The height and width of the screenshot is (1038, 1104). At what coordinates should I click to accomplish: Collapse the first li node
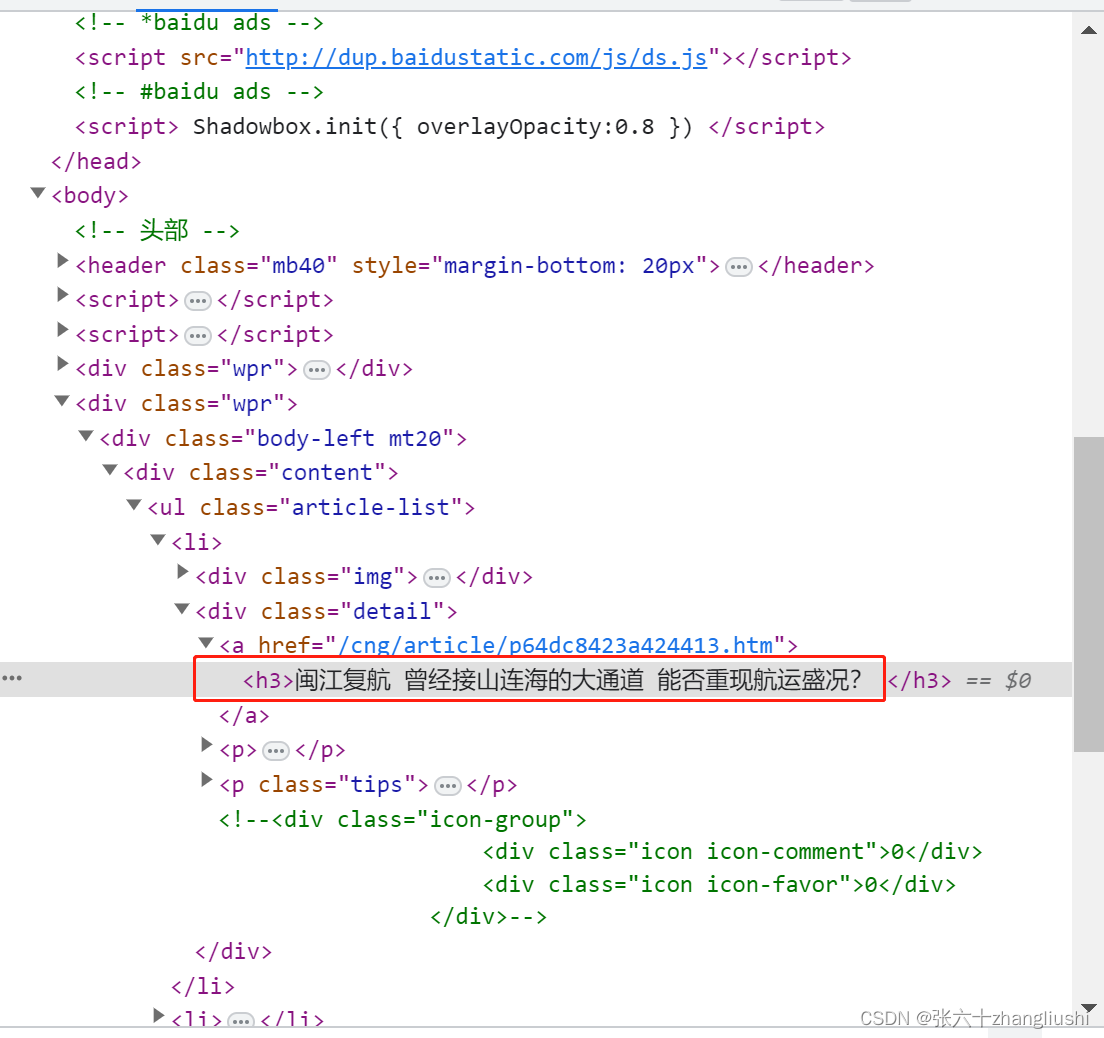158,539
